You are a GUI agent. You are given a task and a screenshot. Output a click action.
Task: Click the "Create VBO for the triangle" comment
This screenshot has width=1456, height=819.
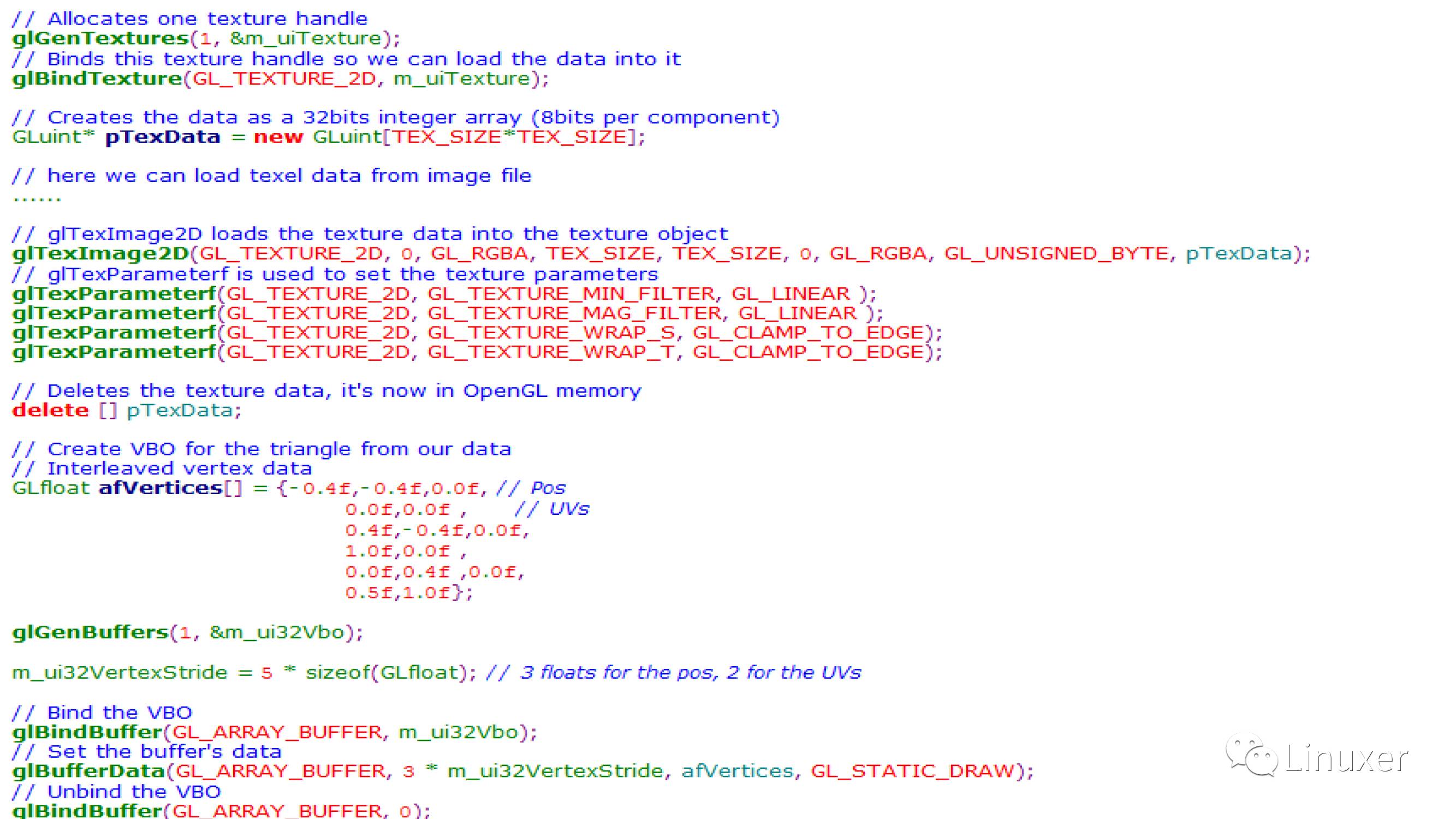[261, 449]
